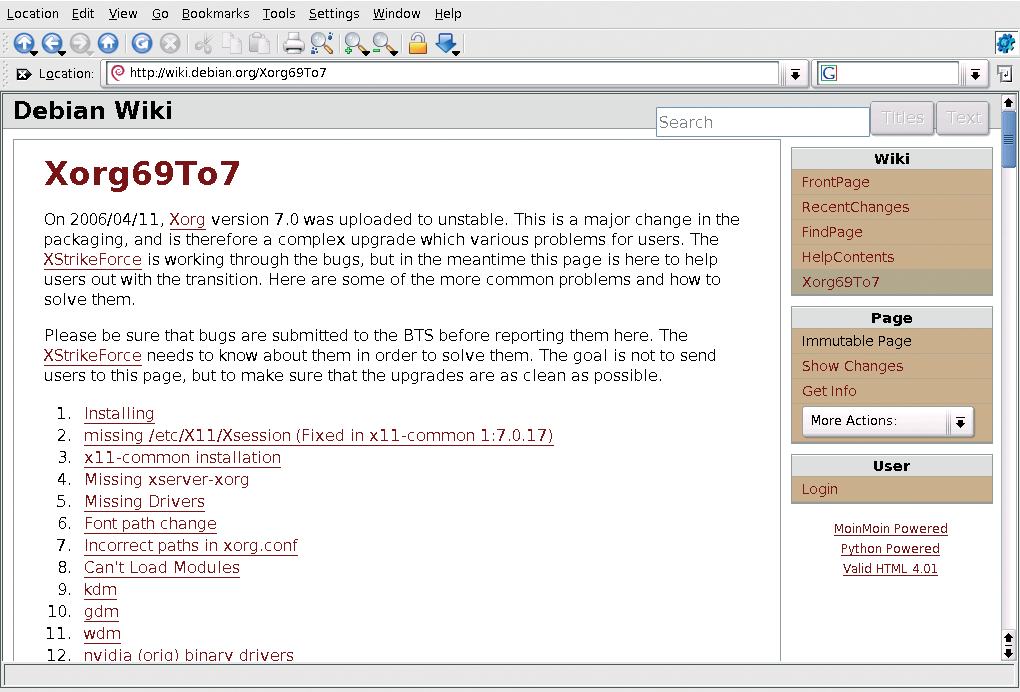Reload the page with the refresh icon
The image size is (1020, 692).
click(x=142, y=44)
